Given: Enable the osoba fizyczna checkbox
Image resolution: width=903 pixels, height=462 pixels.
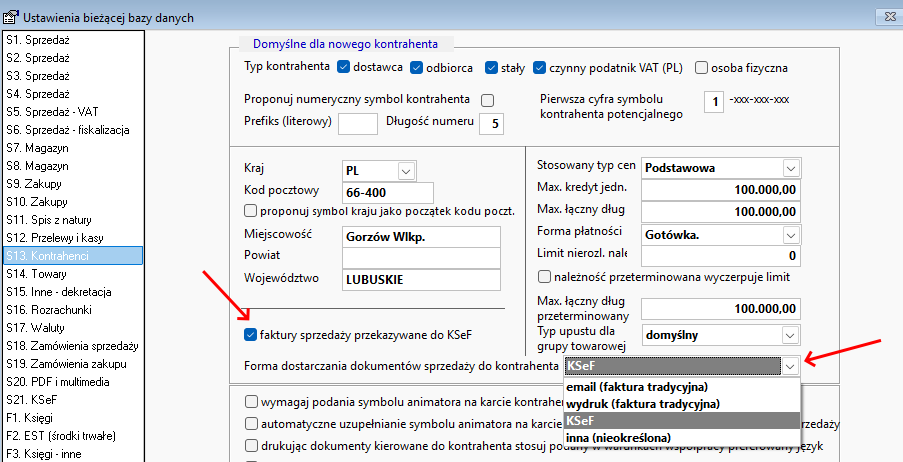Looking at the screenshot, I should point(702,68).
